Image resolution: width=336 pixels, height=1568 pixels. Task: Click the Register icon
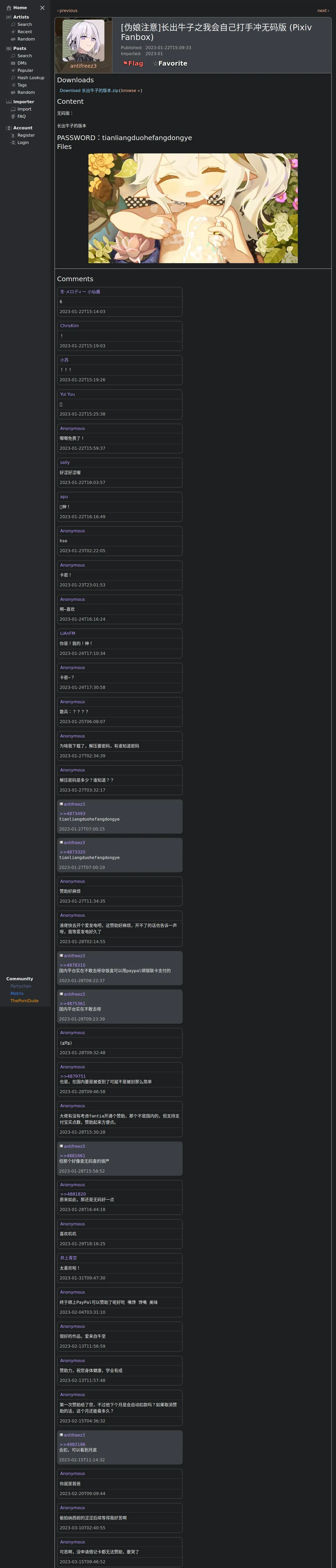coord(13,135)
